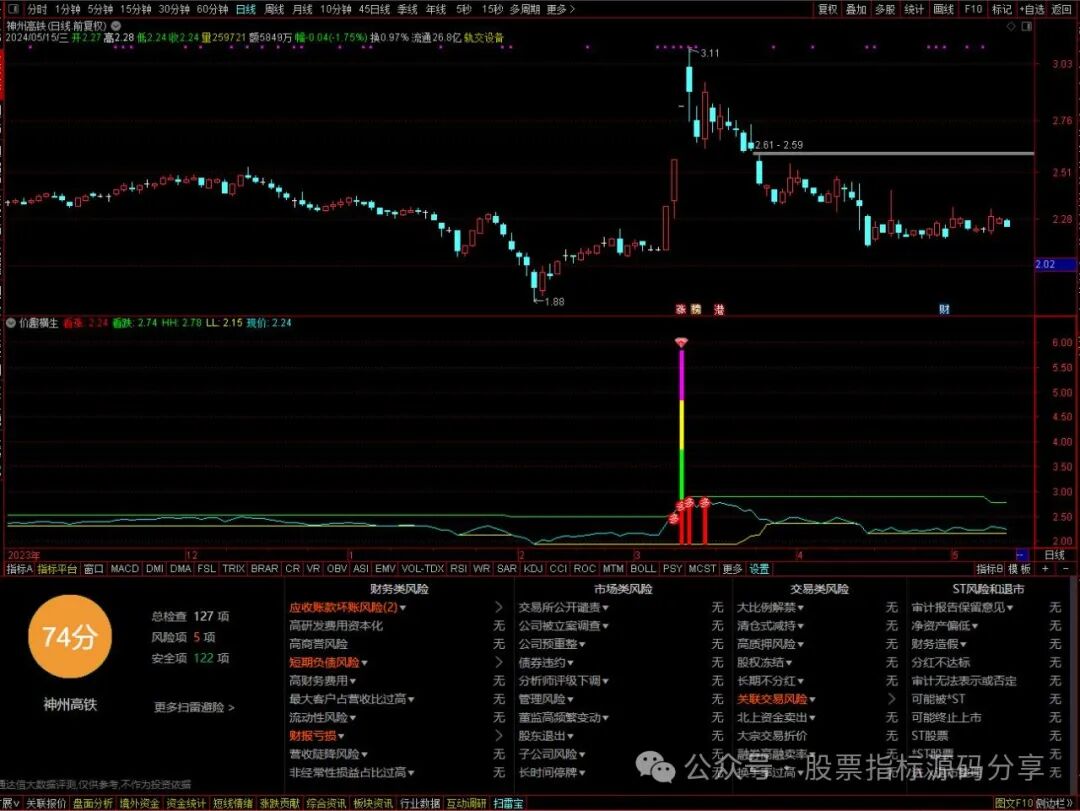This screenshot has width=1080, height=811.
Task: Click 叠加 overlay button
Action: click(856, 9)
